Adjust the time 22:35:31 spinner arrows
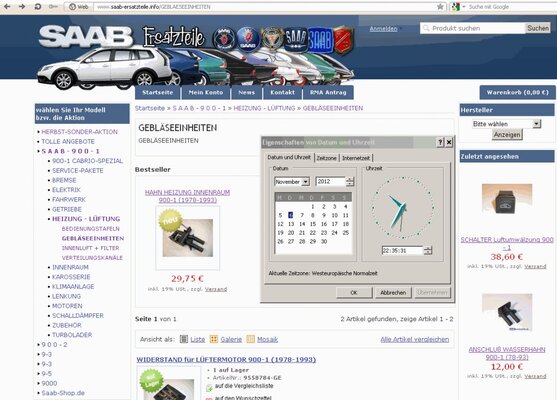The width and height of the screenshot is (557, 400). point(428,250)
